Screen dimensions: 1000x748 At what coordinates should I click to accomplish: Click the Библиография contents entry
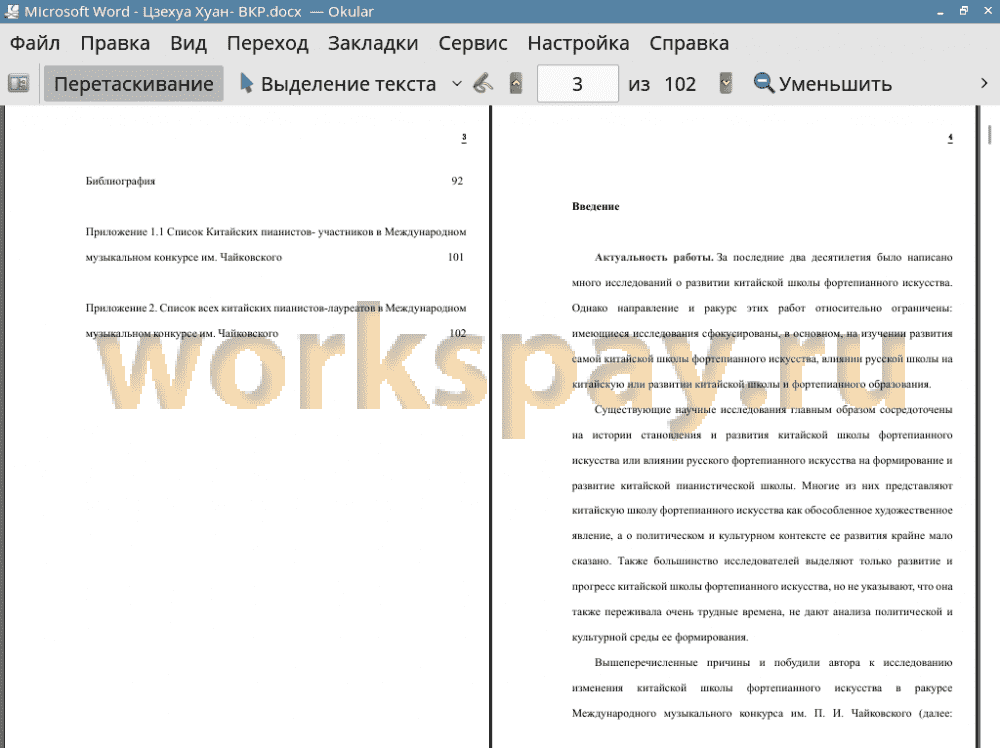click(x=121, y=181)
